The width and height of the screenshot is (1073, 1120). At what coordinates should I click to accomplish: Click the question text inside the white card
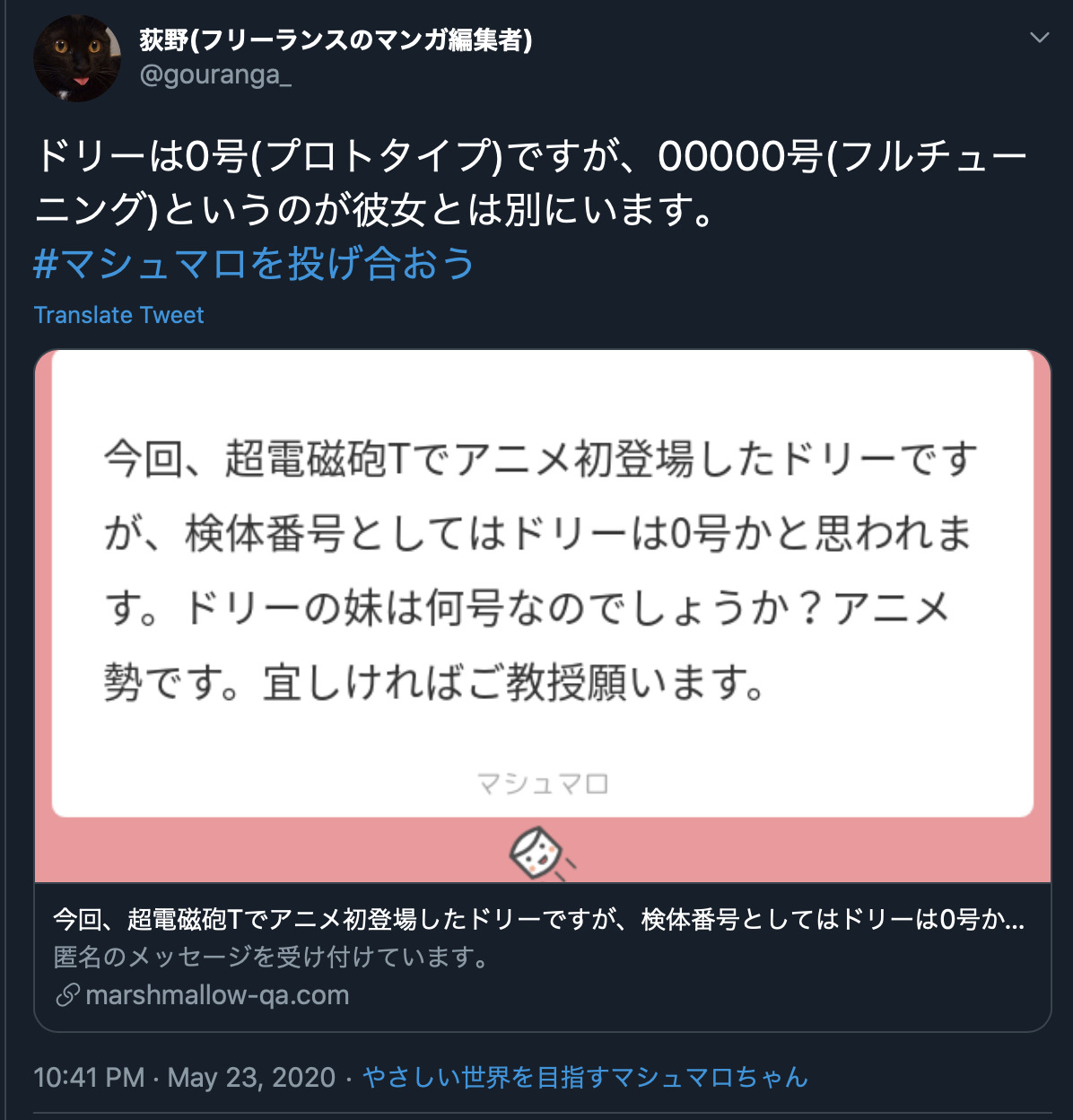[539, 571]
